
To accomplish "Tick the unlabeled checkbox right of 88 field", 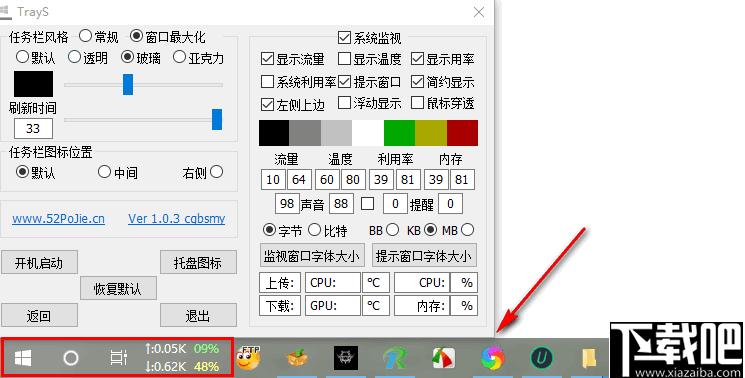I will tap(367, 204).
